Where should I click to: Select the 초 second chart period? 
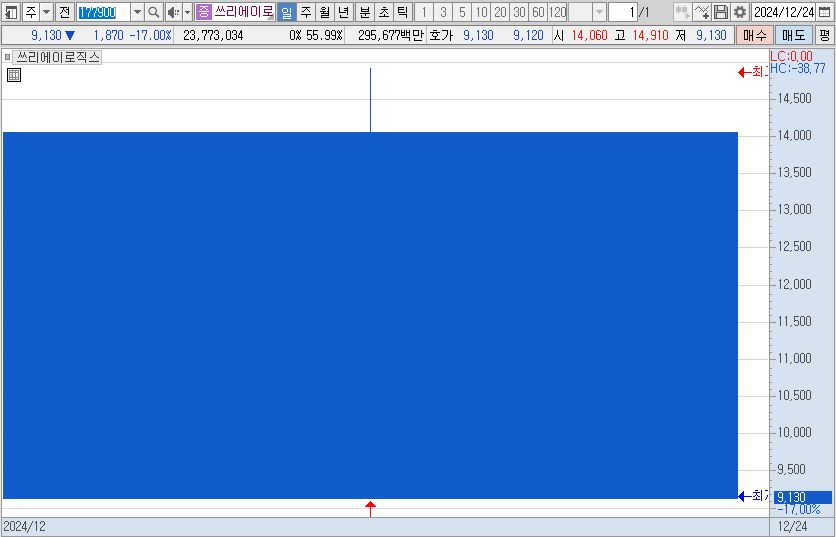click(384, 12)
